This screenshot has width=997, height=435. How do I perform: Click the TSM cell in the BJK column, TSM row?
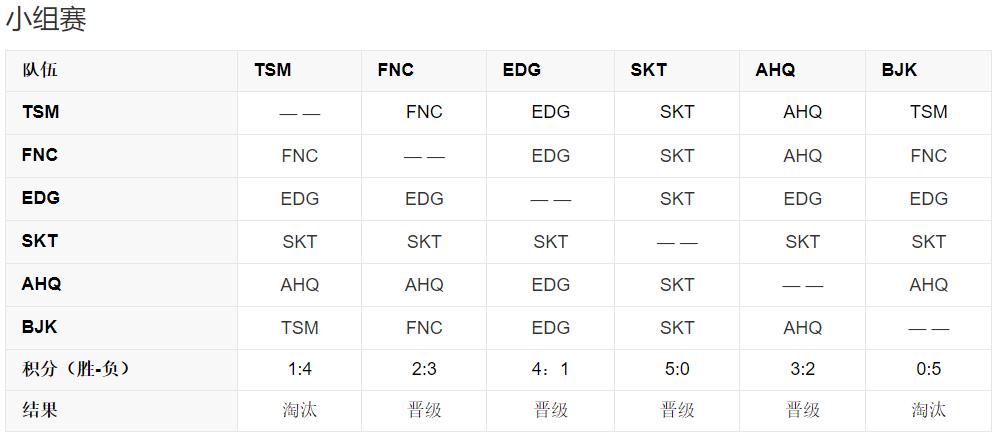(929, 112)
